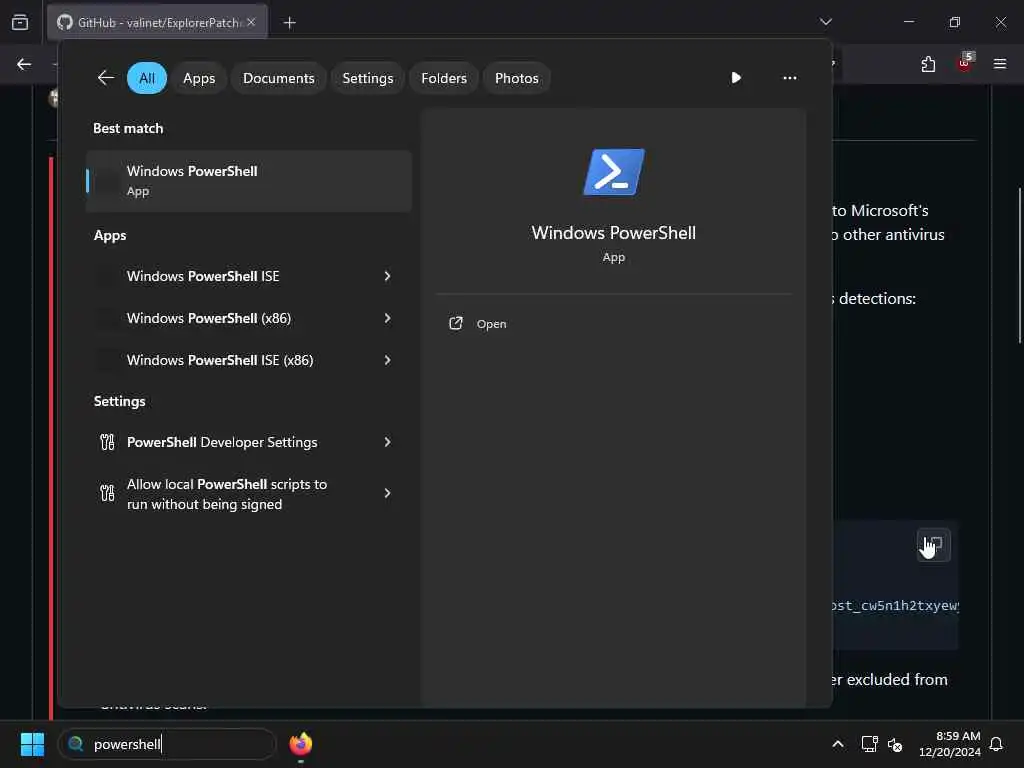Open the list all tabs dropdown
This screenshot has width=1024, height=768.
(826, 22)
